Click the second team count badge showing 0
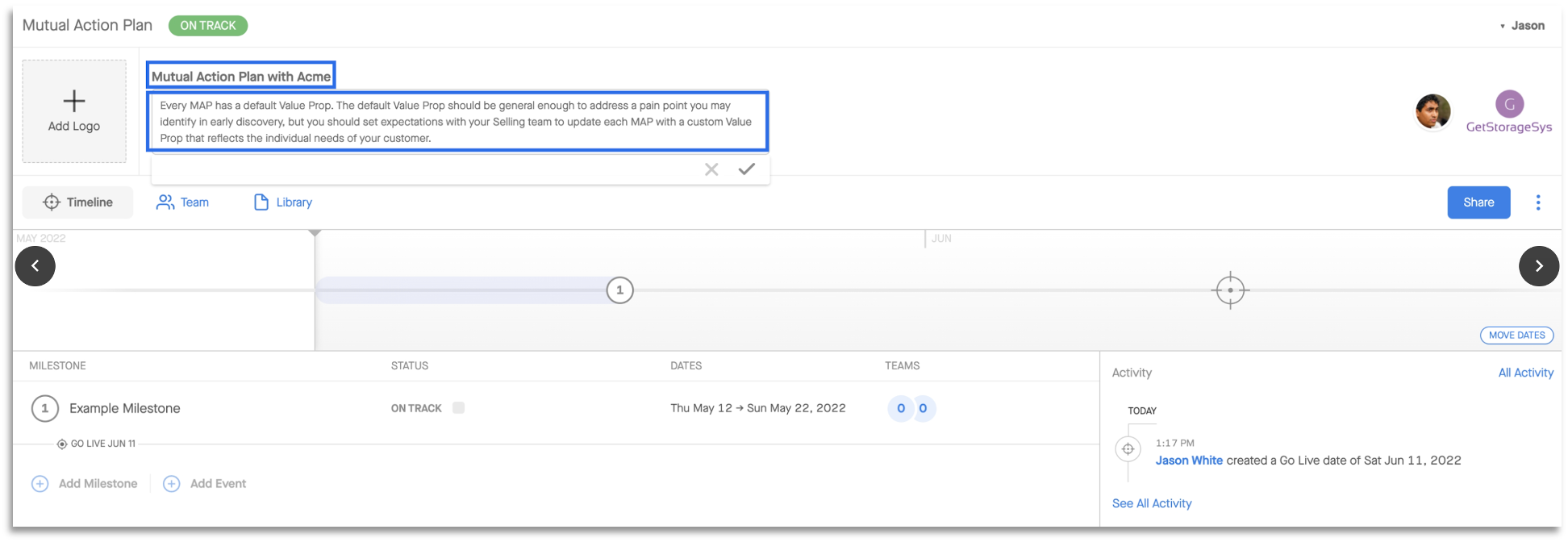Image resolution: width=1568 pixels, height=542 pixels. (x=923, y=409)
